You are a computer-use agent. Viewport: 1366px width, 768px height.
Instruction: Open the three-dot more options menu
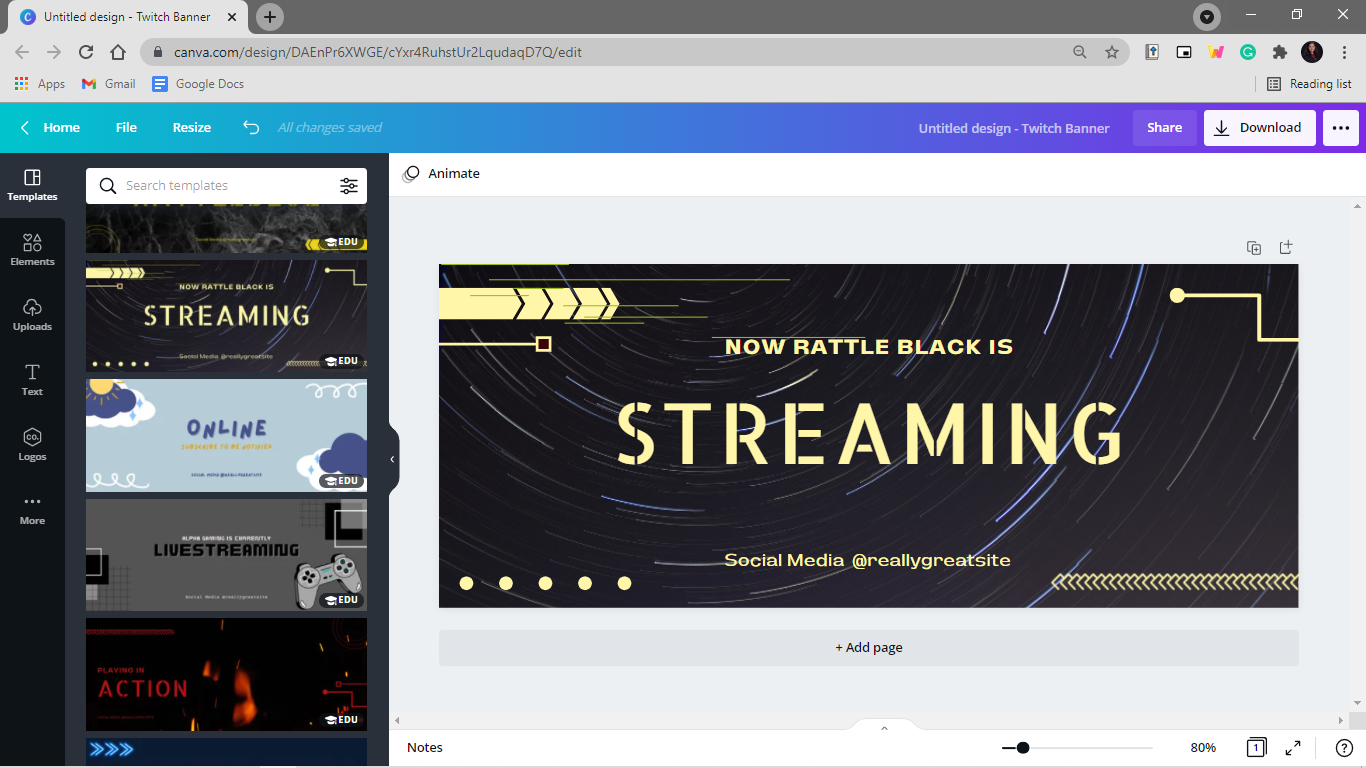coord(1341,128)
